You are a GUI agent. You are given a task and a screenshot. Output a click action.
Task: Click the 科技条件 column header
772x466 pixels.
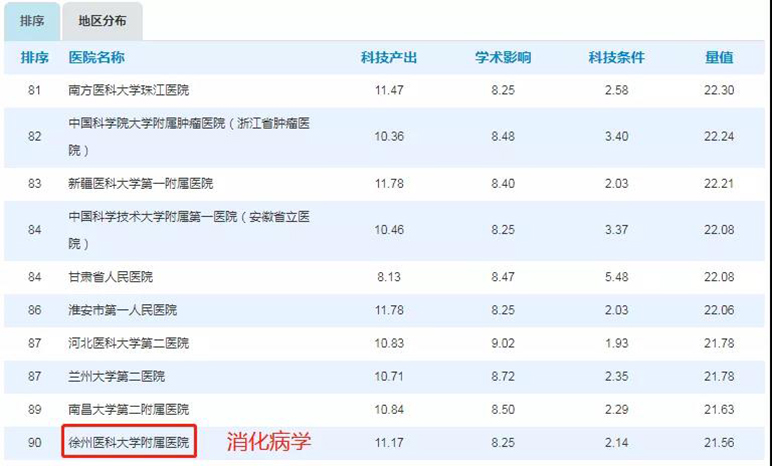pos(616,58)
